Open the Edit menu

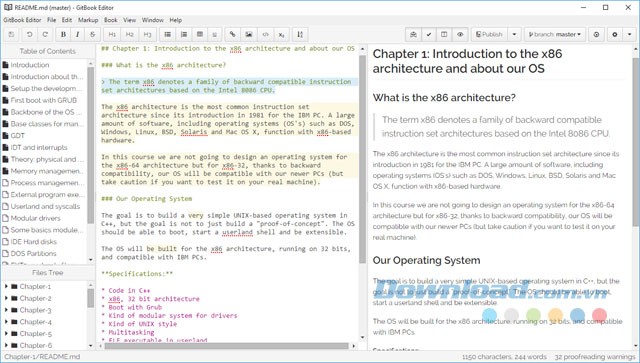pyautogui.click(x=67, y=20)
